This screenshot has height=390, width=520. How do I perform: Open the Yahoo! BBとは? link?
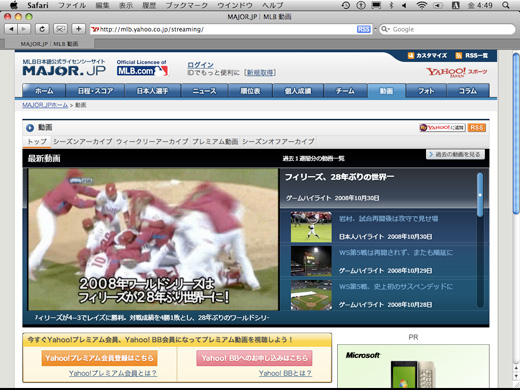(x=285, y=373)
